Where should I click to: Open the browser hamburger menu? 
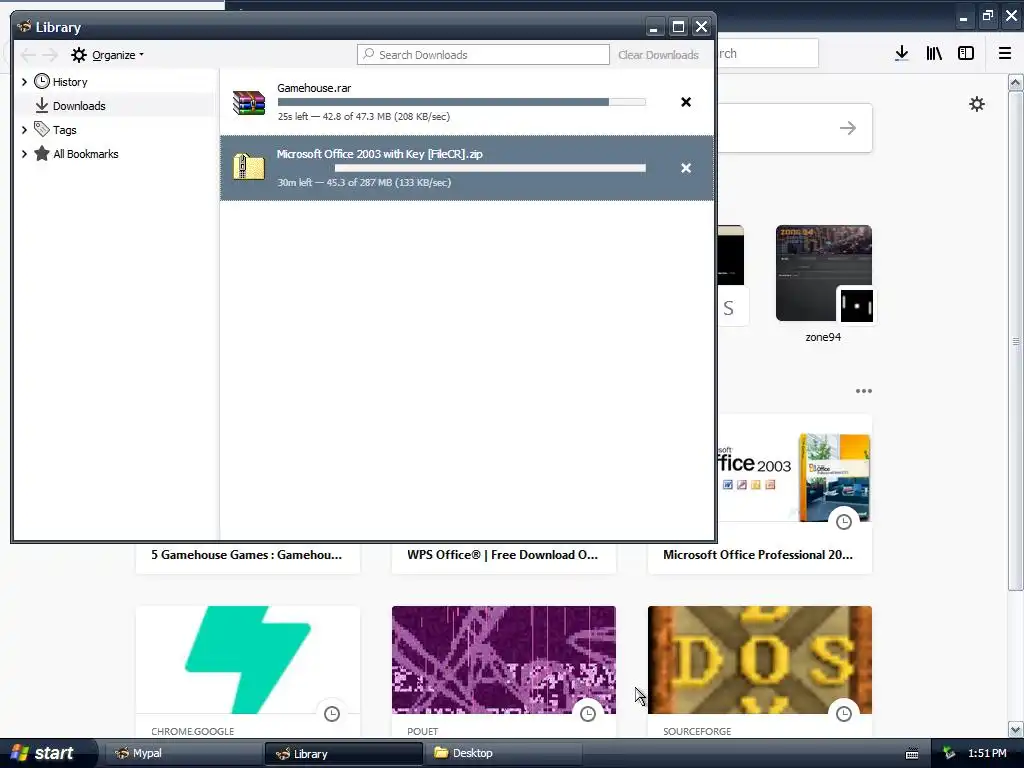coord(1005,54)
